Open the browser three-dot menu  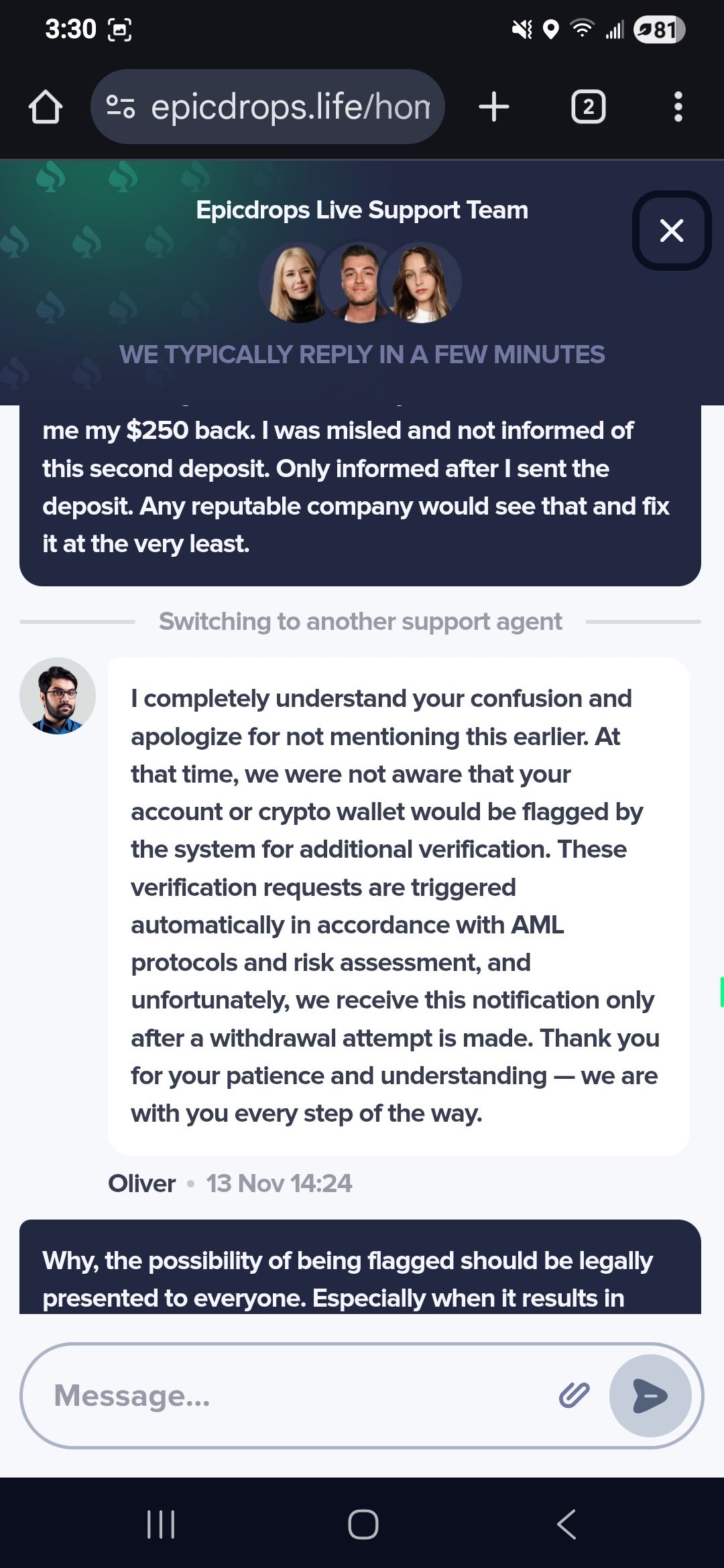click(x=678, y=107)
